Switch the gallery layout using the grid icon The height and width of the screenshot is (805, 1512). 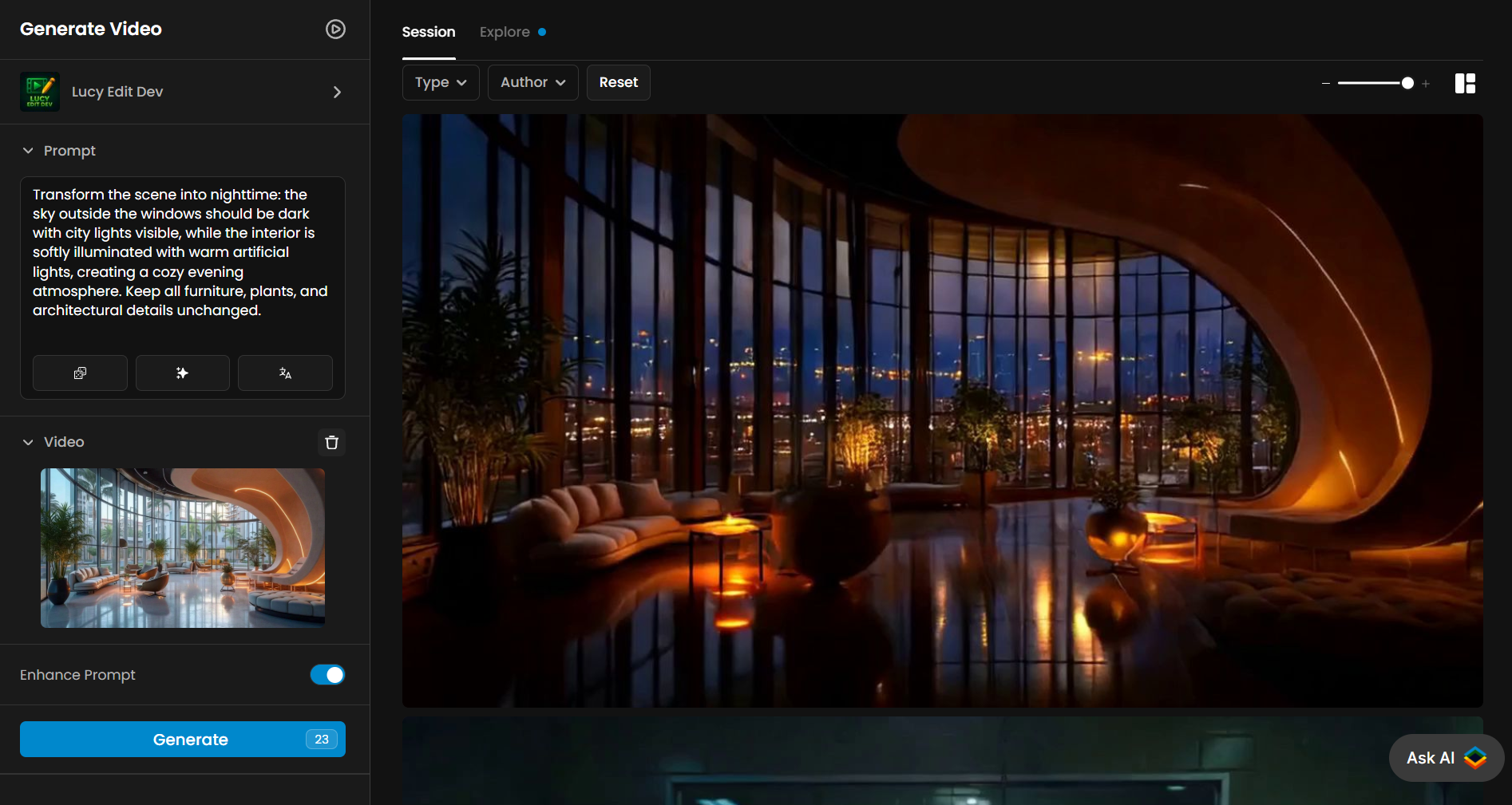pyautogui.click(x=1465, y=83)
